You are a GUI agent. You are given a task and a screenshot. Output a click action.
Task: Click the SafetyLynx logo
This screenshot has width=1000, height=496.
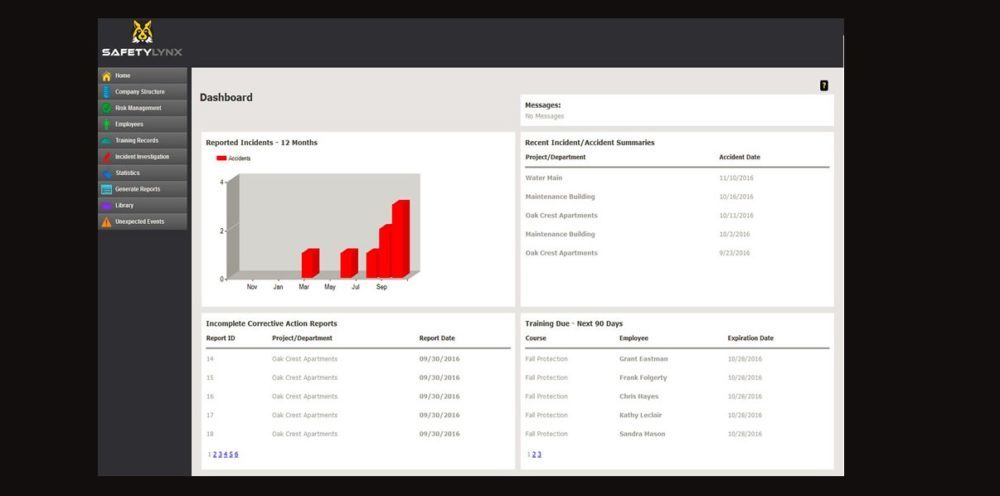(142, 39)
